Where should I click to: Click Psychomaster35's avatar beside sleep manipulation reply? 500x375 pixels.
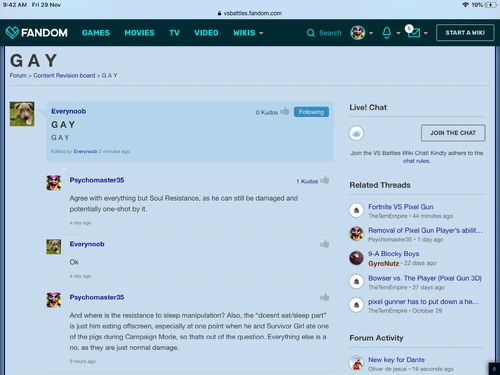click(x=54, y=300)
